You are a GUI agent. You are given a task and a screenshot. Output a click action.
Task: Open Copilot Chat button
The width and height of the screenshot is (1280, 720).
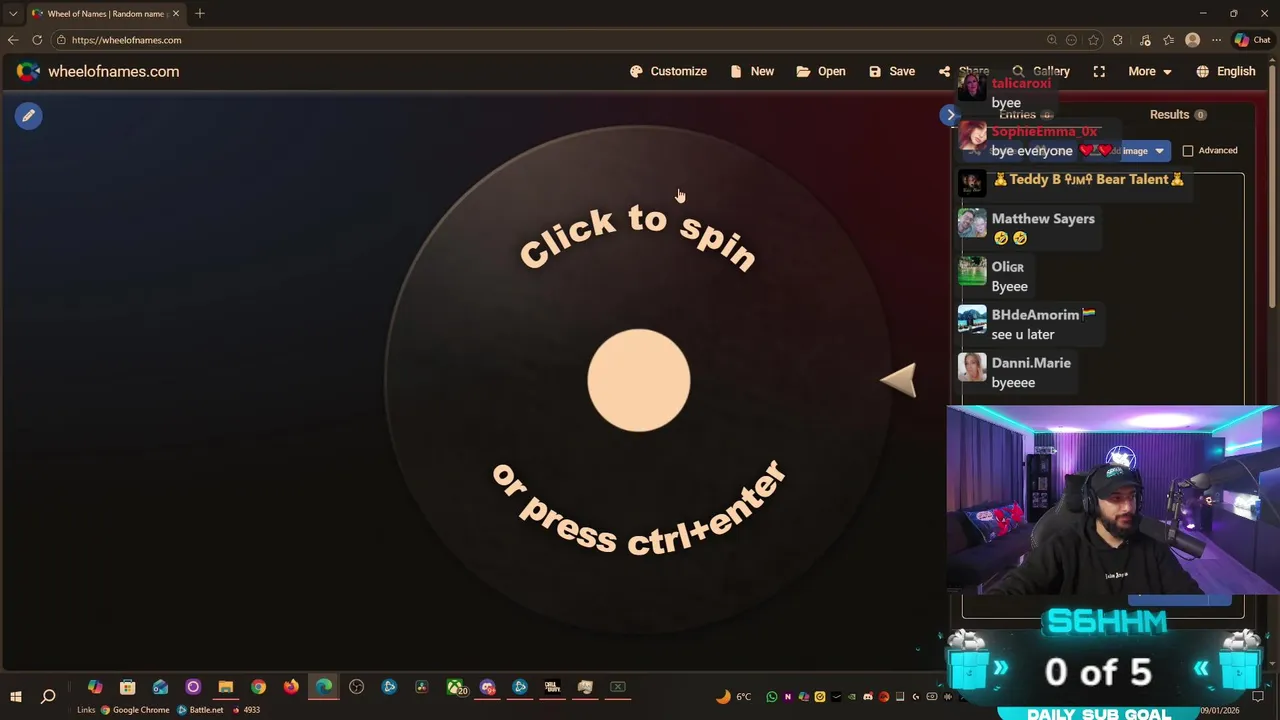click(x=1253, y=40)
